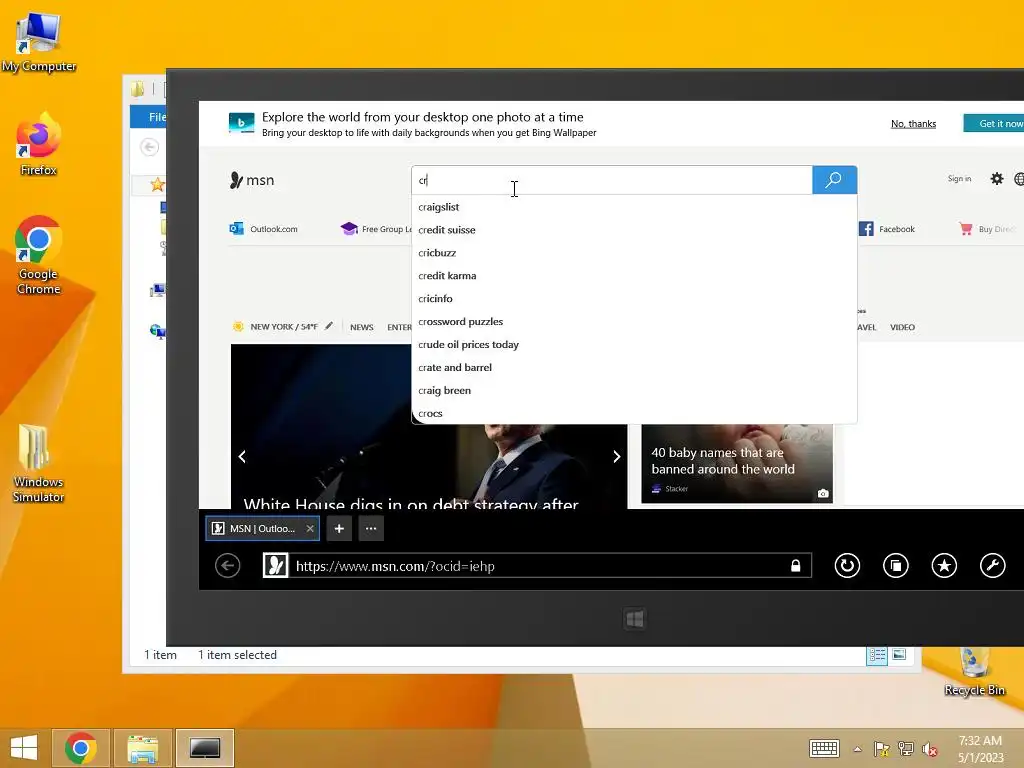Refresh the page with the reload button

[847, 566]
